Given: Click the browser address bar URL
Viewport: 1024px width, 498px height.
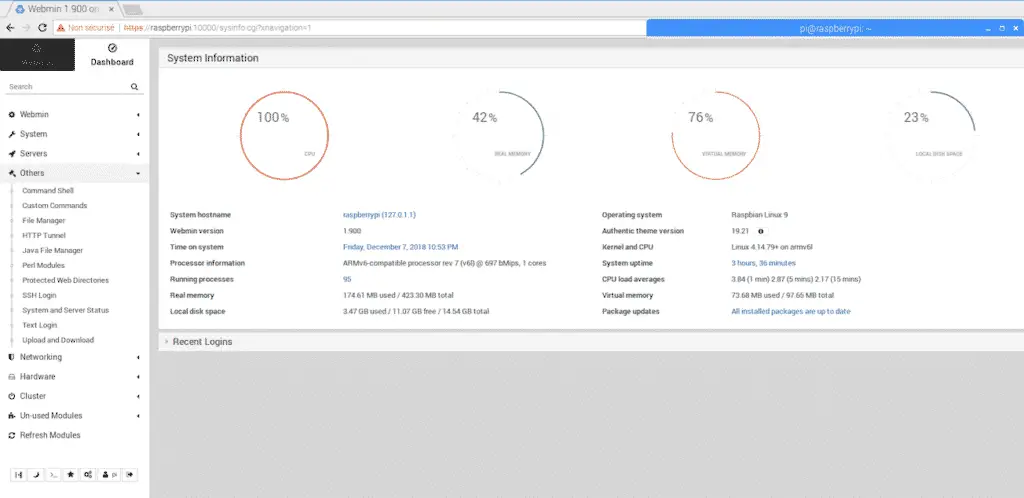Looking at the screenshot, I should click(x=217, y=28).
